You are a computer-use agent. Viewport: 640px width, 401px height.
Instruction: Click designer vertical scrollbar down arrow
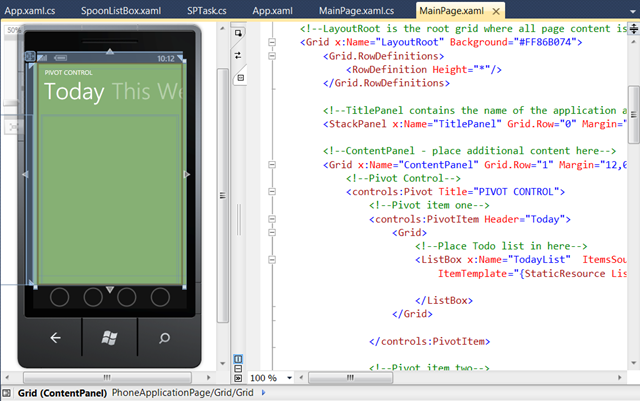point(222,363)
